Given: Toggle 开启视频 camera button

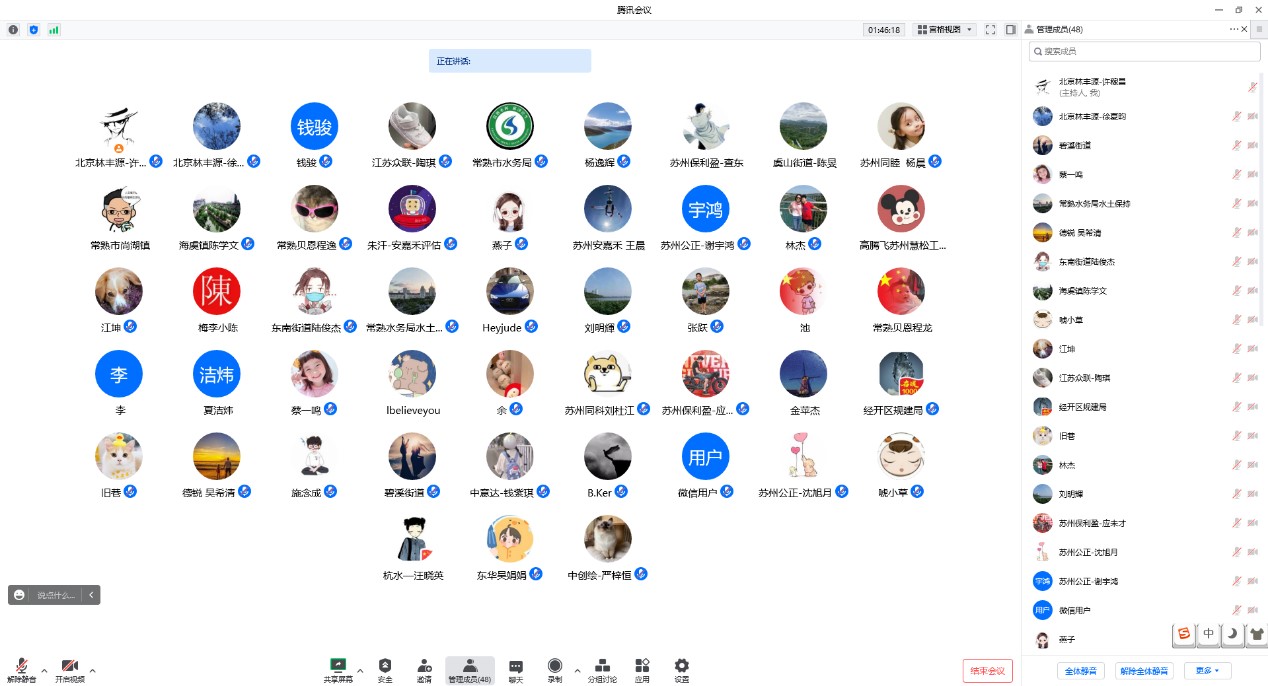Looking at the screenshot, I should point(70,669).
